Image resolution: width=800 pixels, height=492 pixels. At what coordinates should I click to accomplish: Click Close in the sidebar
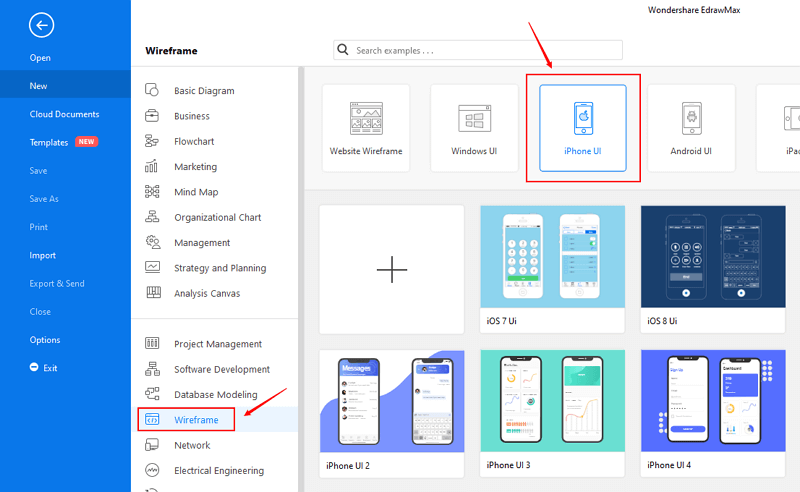click(40, 311)
